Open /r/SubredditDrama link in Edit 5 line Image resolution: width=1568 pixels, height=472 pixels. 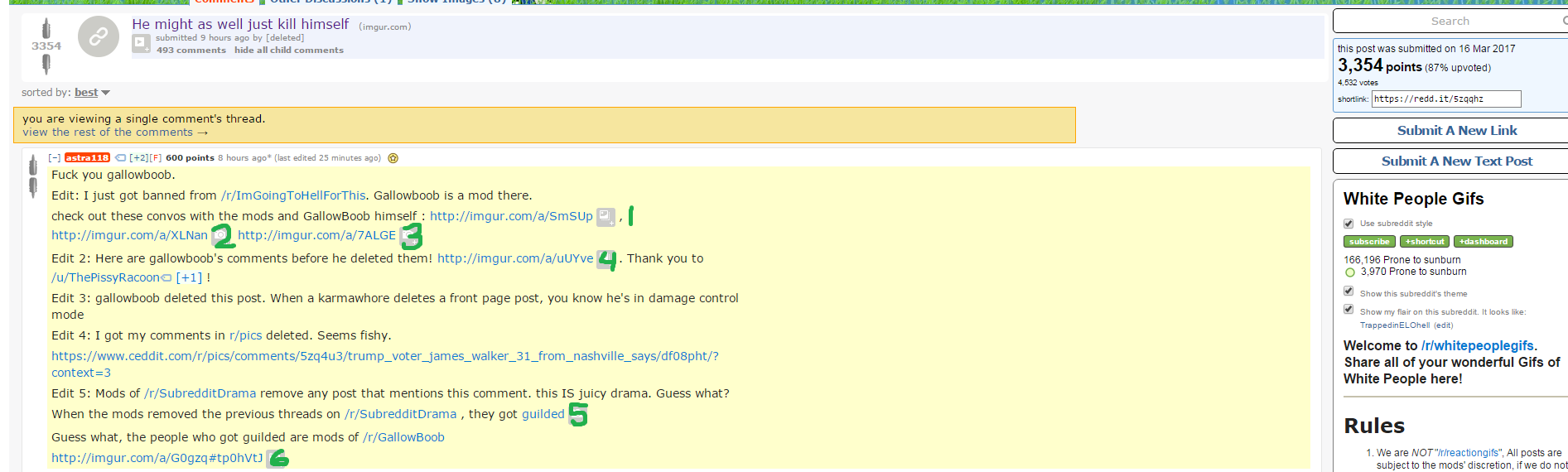200,393
